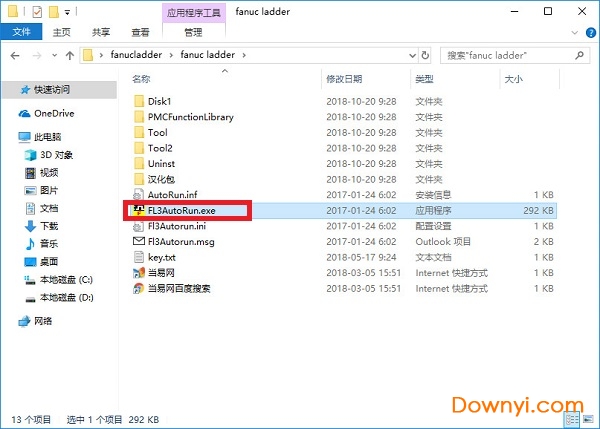The height and width of the screenshot is (429, 600).
Task: Click the OneDrive cloud icon in sidebar
Action: [x=25, y=114]
